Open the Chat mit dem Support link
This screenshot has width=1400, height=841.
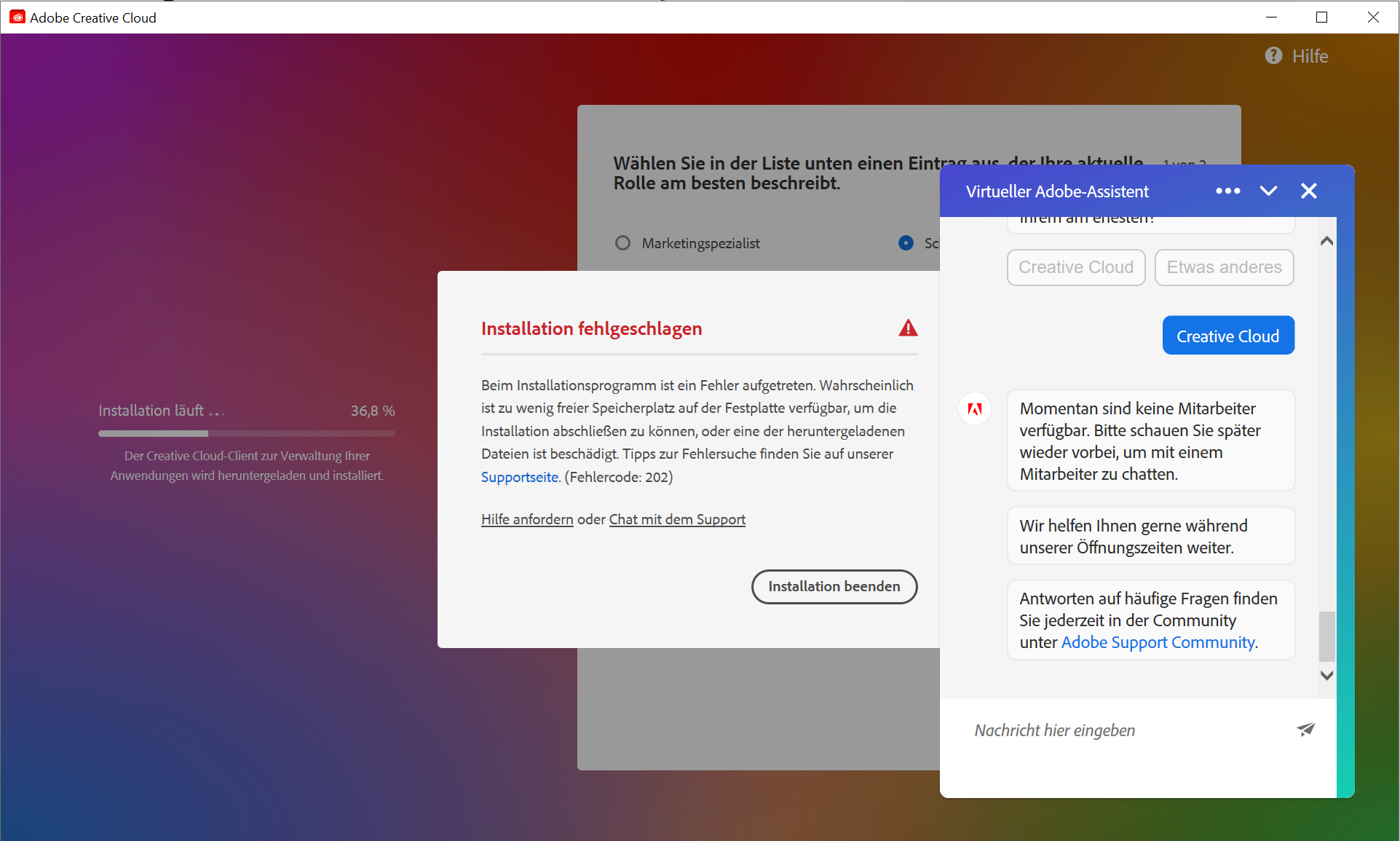click(677, 519)
